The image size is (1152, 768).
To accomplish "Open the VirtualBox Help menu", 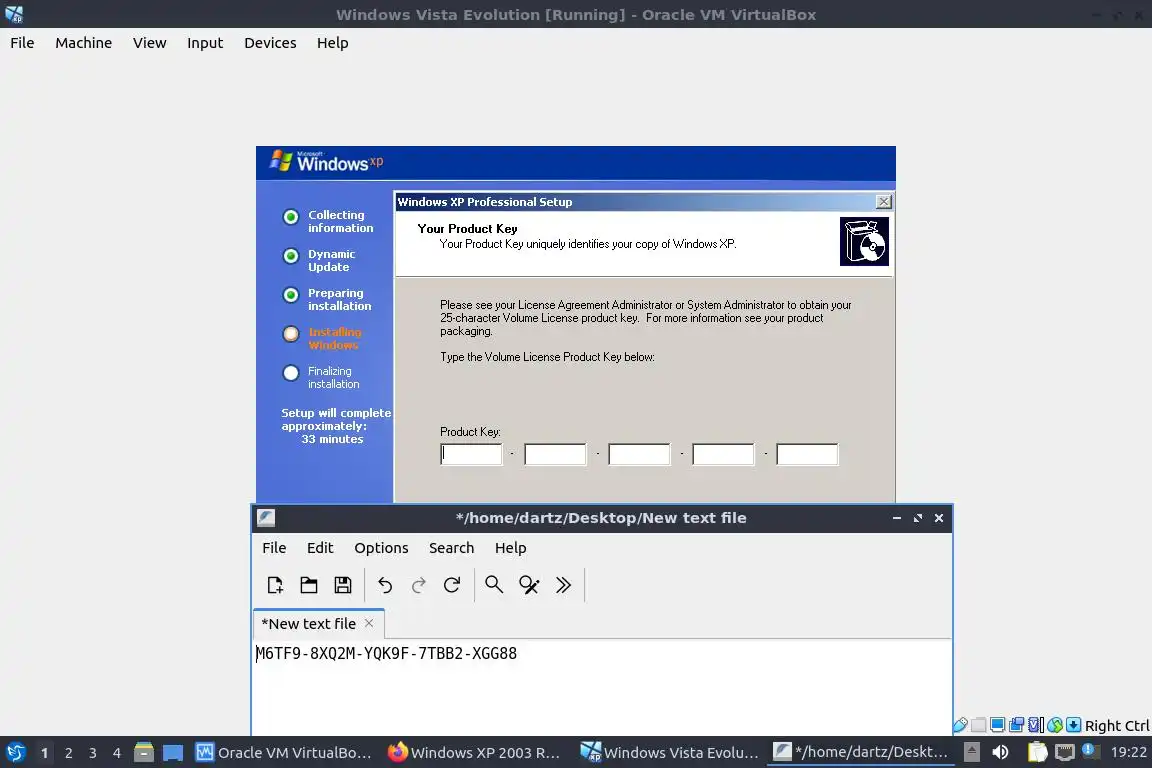I will (332, 43).
